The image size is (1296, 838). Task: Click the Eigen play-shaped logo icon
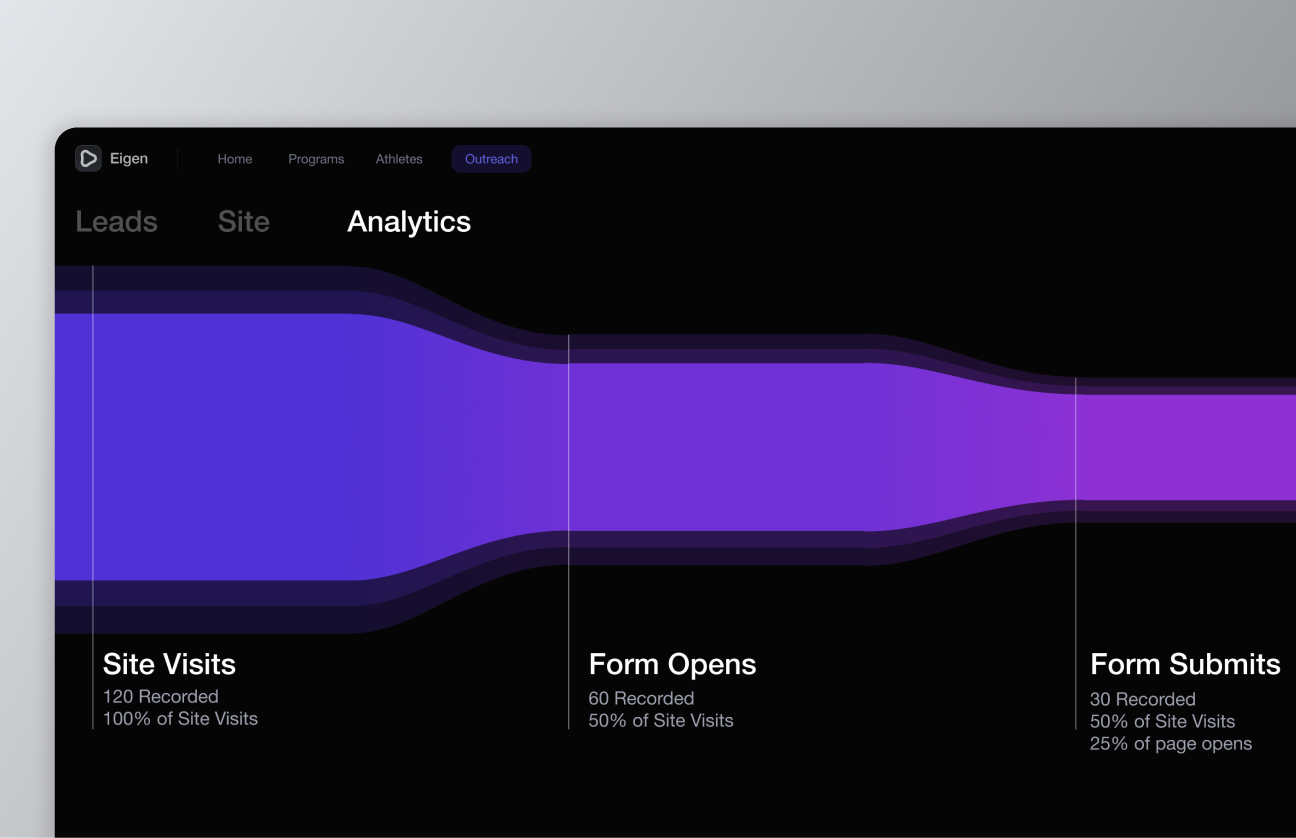(88, 158)
